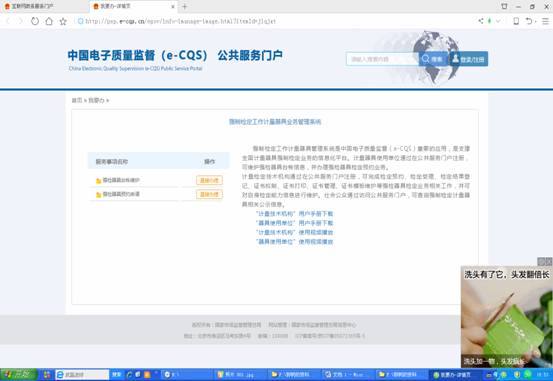The width and height of the screenshot is (553, 381).
Task: Close the active browser tab
Action: click(x=173, y=6)
